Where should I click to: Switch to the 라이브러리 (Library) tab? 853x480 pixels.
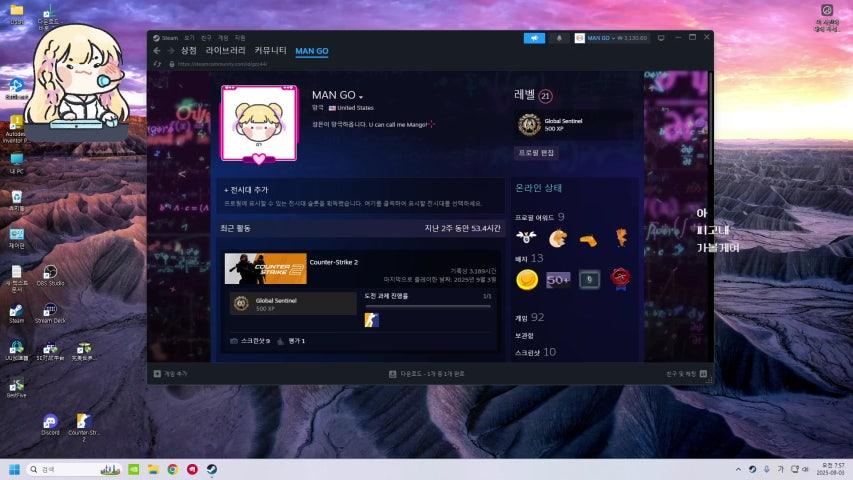click(x=226, y=51)
